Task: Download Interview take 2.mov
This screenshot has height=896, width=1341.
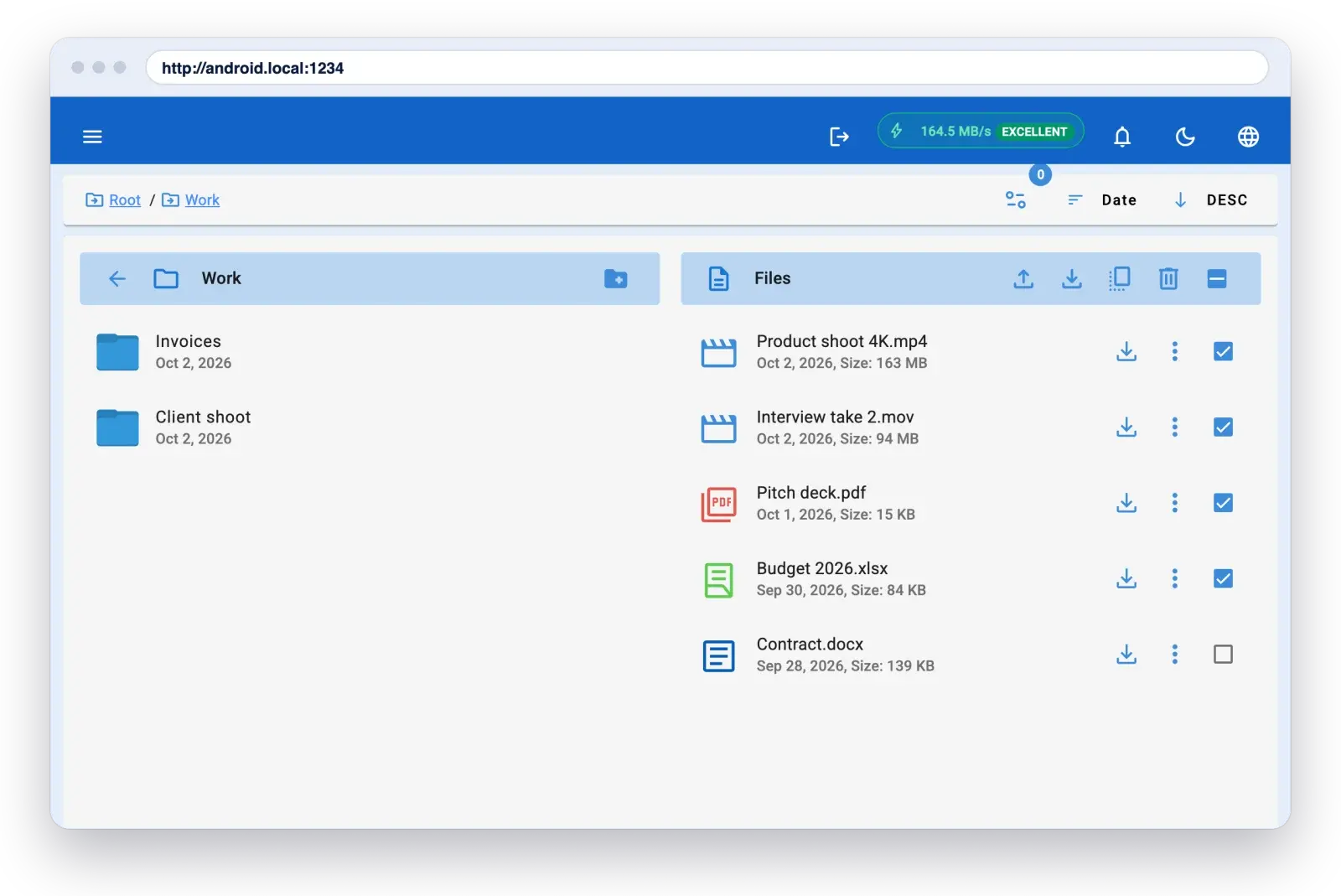Action: 1126,427
